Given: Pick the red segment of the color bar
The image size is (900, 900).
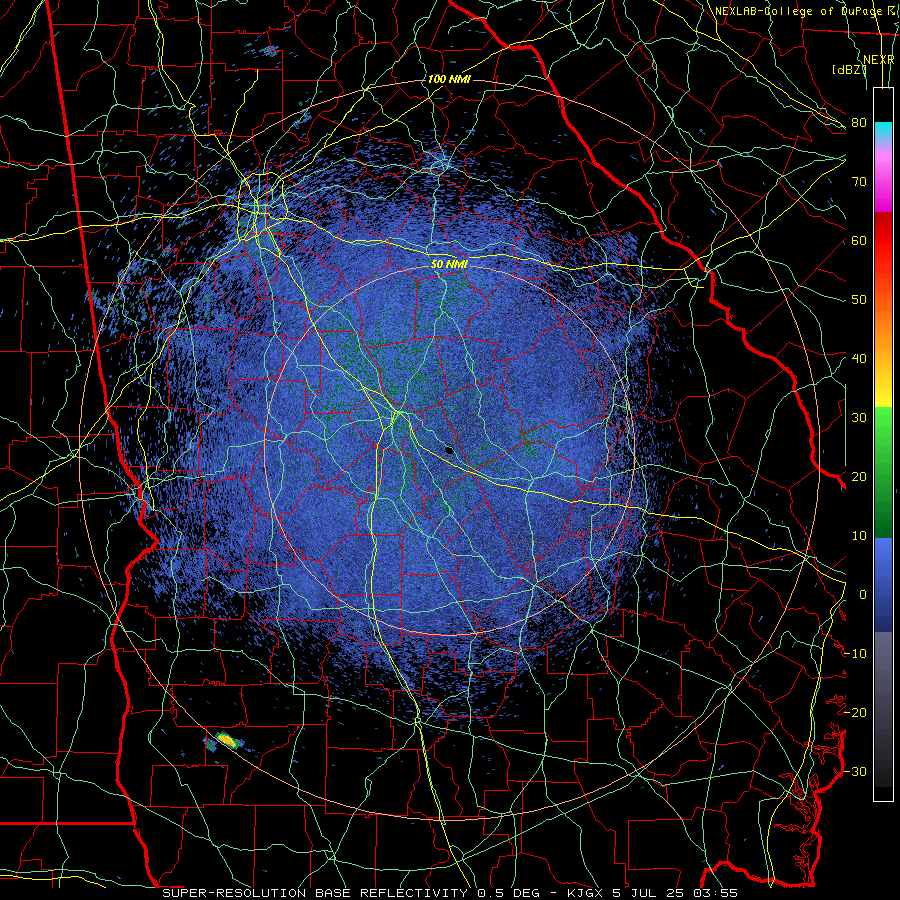Looking at the screenshot, I should tap(883, 241).
